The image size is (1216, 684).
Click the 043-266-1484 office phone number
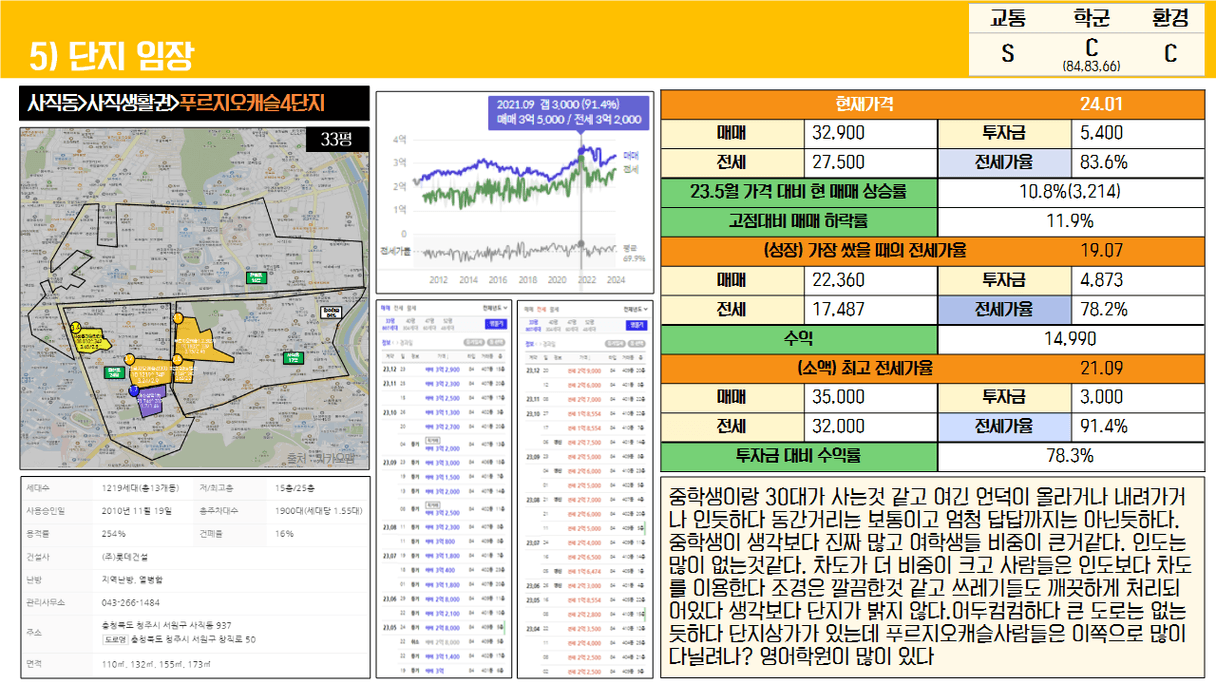(x=131, y=602)
